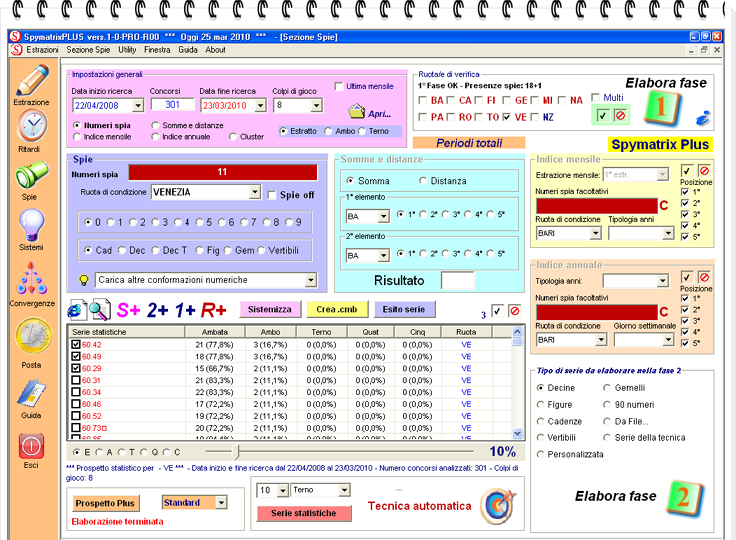Click the light bulb beside Carica altre conformazioni

tap(84, 280)
